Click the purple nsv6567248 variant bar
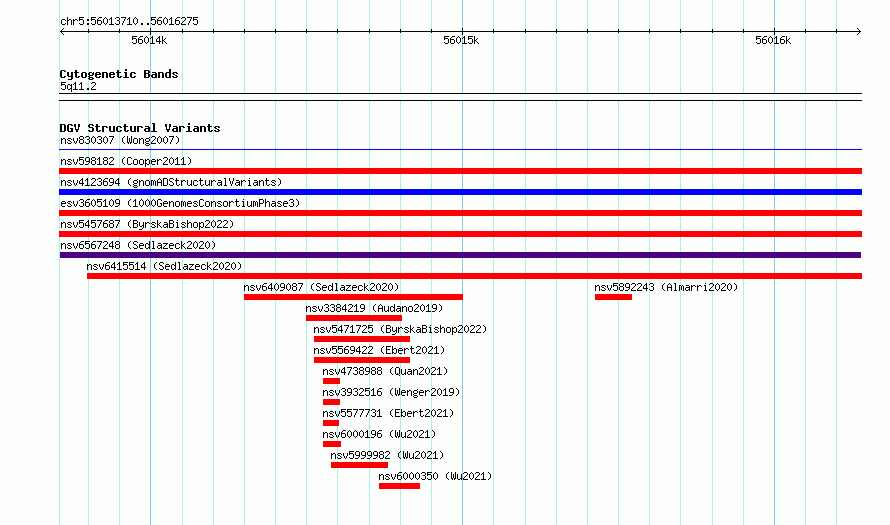Viewport: 890px width, 525px height. [460, 255]
